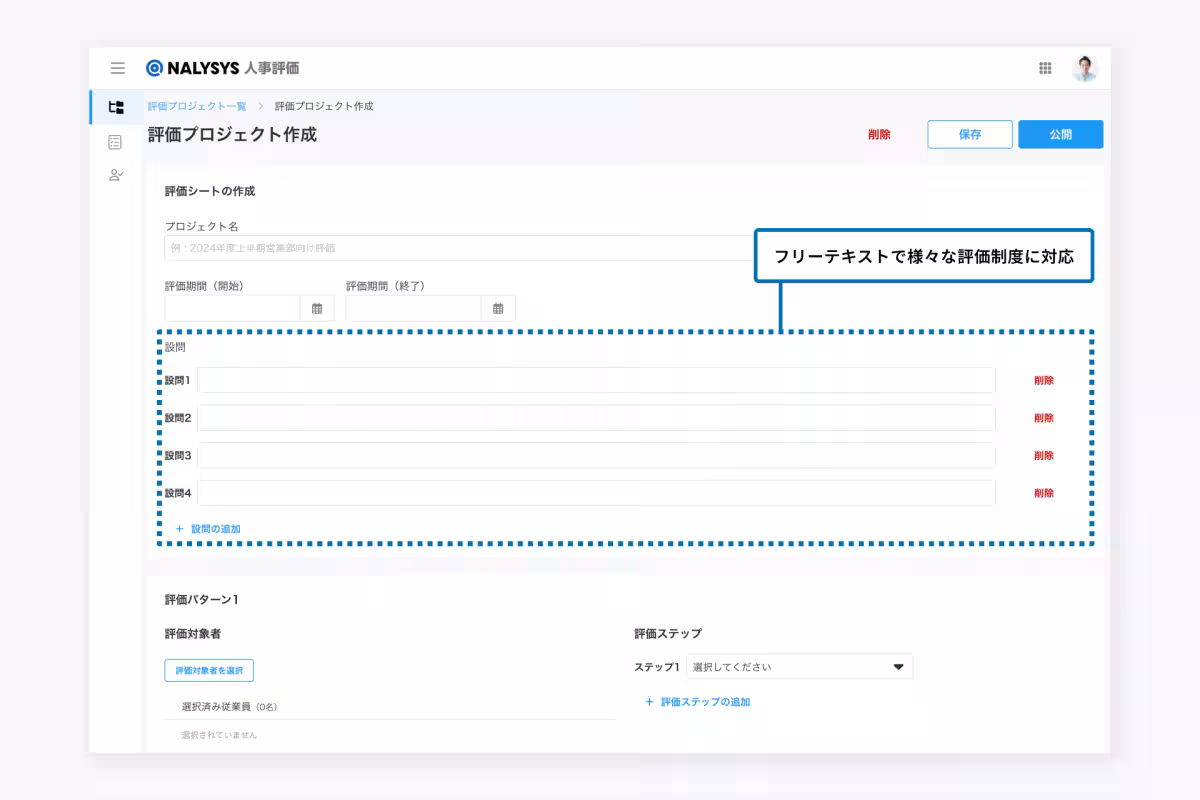This screenshot has width=1200, height=800.
Task: Open the employee check sidebar icon
Action: click(x=116, y=175)
